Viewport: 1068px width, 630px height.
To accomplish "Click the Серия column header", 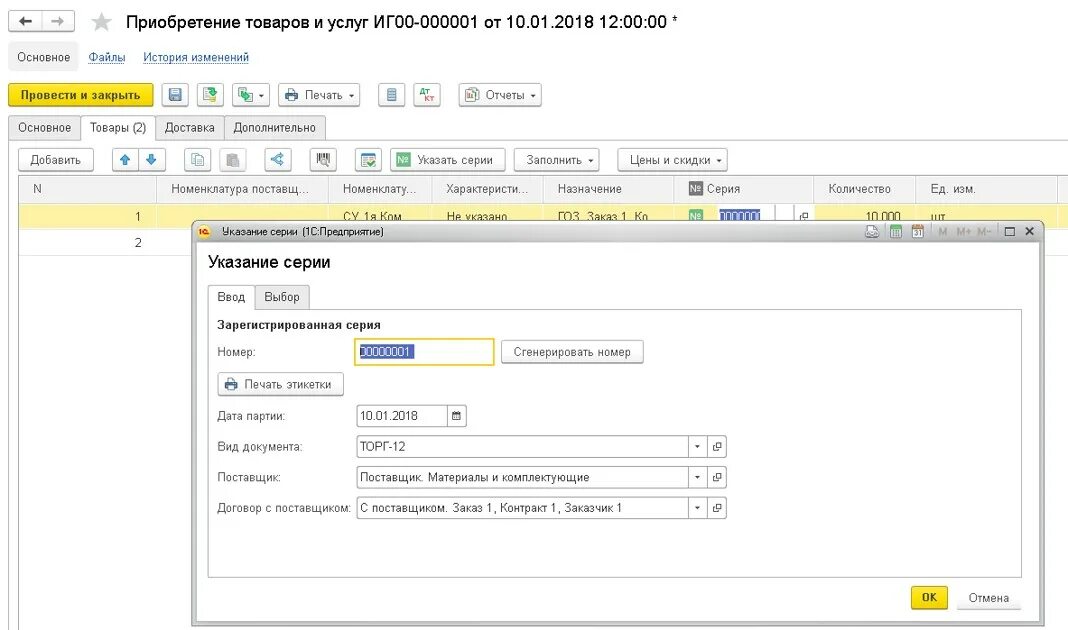I will [744, 189].
